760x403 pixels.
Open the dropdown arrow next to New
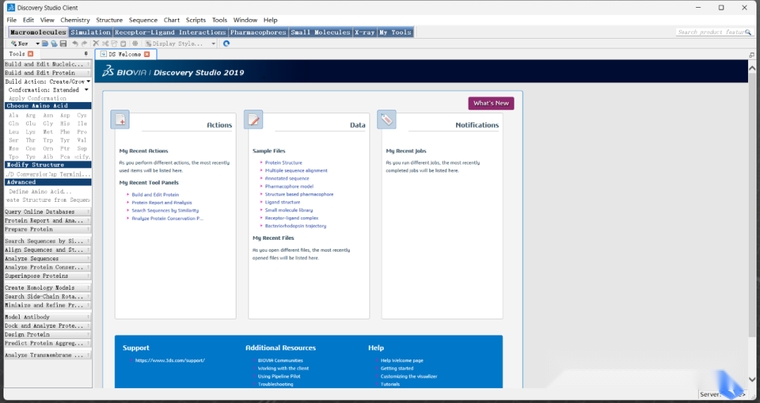click(x=37, y=44)
